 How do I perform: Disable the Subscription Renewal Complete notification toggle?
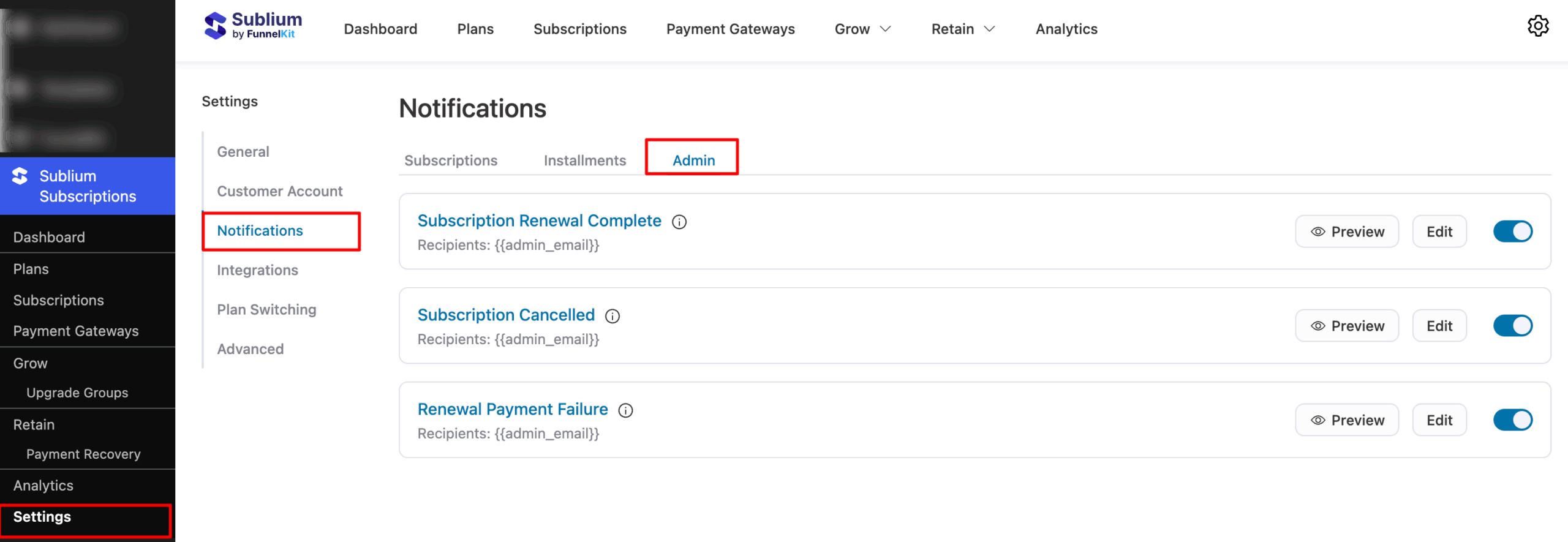pyautogui.click(x=1513, y=231)
